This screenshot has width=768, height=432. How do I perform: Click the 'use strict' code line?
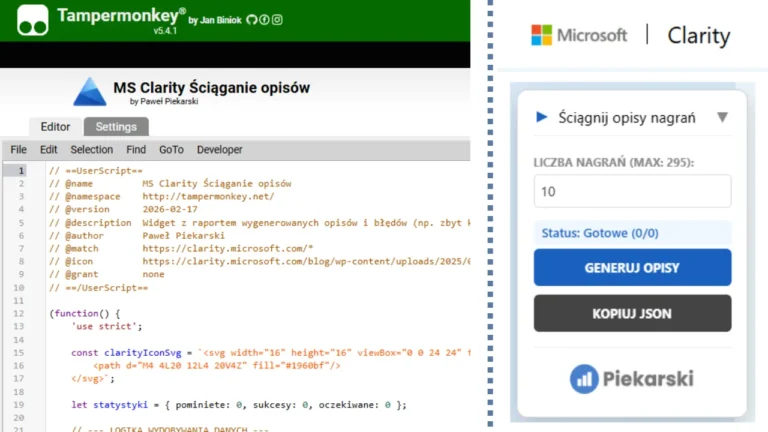click(107, 326)
